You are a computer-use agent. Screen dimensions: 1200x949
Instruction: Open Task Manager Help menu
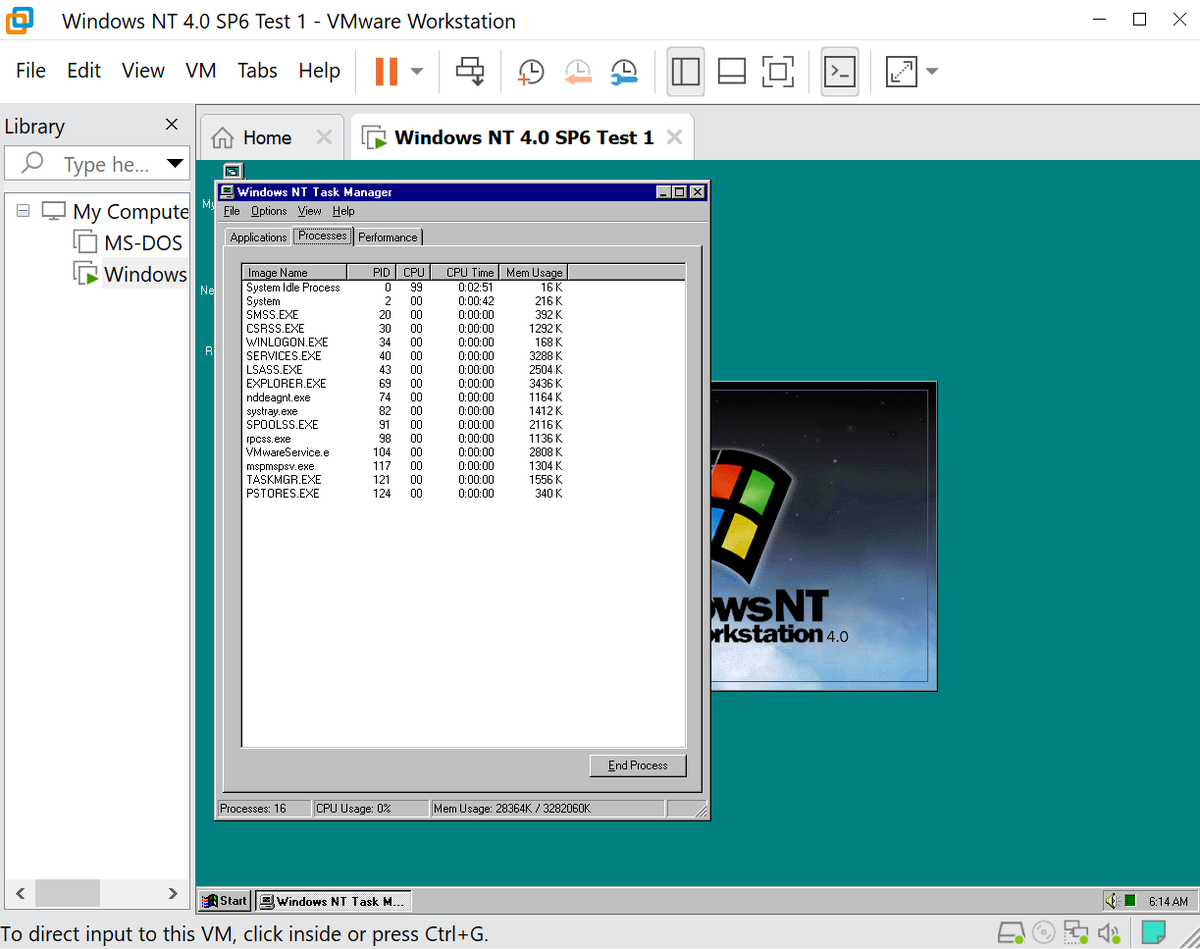[x=344, y=211]
